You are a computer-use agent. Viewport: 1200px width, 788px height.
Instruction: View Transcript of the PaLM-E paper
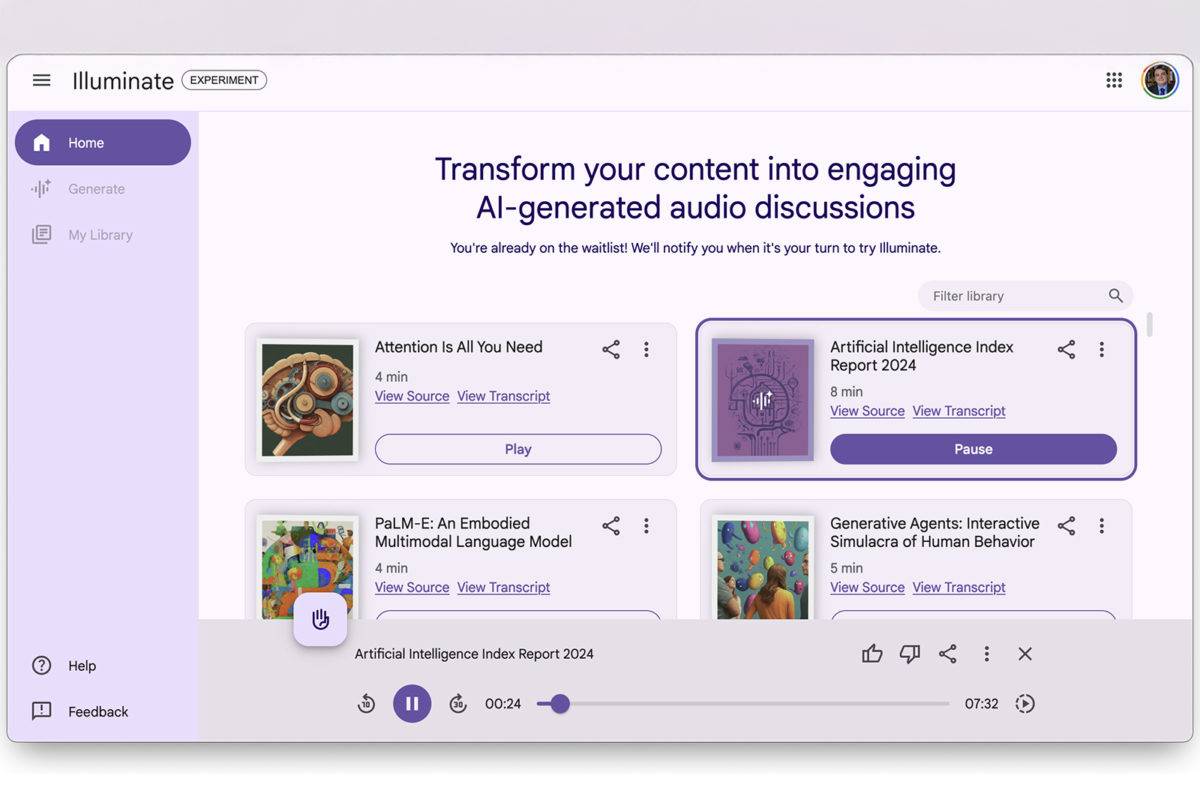[x=503, y=587]
